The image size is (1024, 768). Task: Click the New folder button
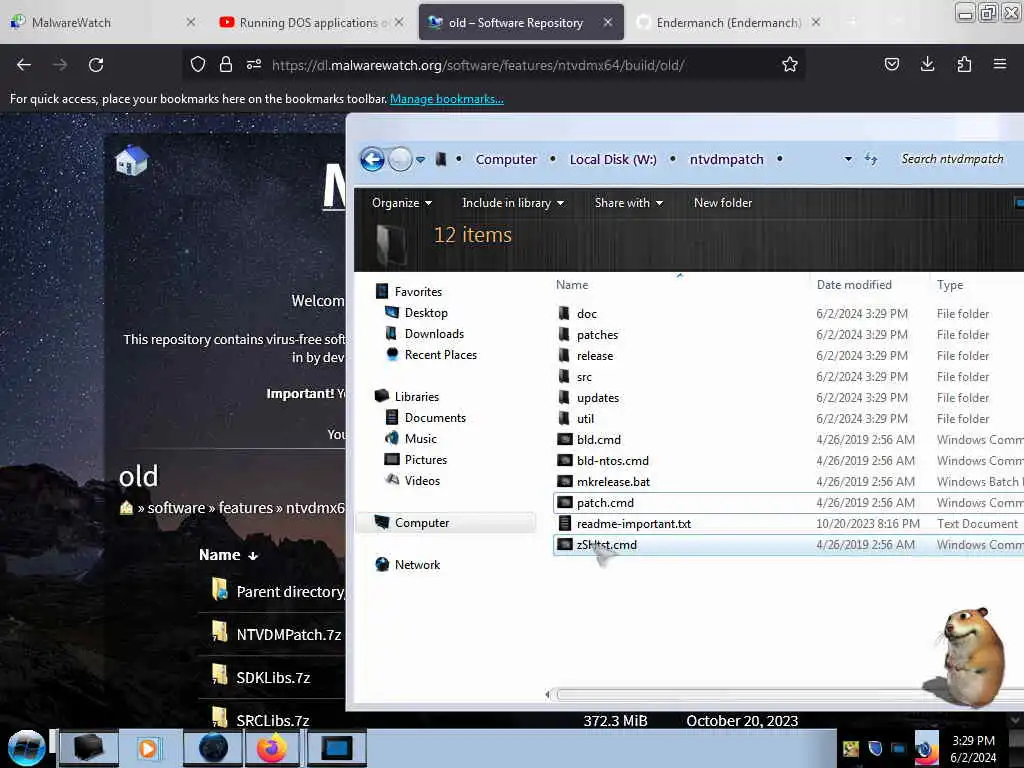pyautogui.click(x=723, y=203)
